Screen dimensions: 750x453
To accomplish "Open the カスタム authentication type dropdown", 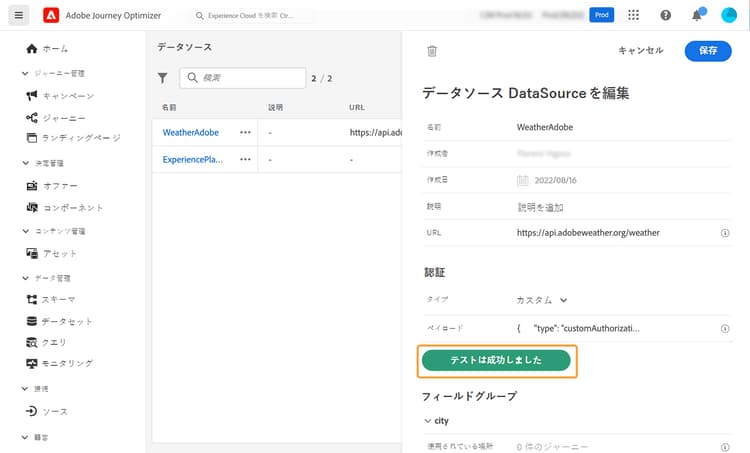I will point(542,300).
